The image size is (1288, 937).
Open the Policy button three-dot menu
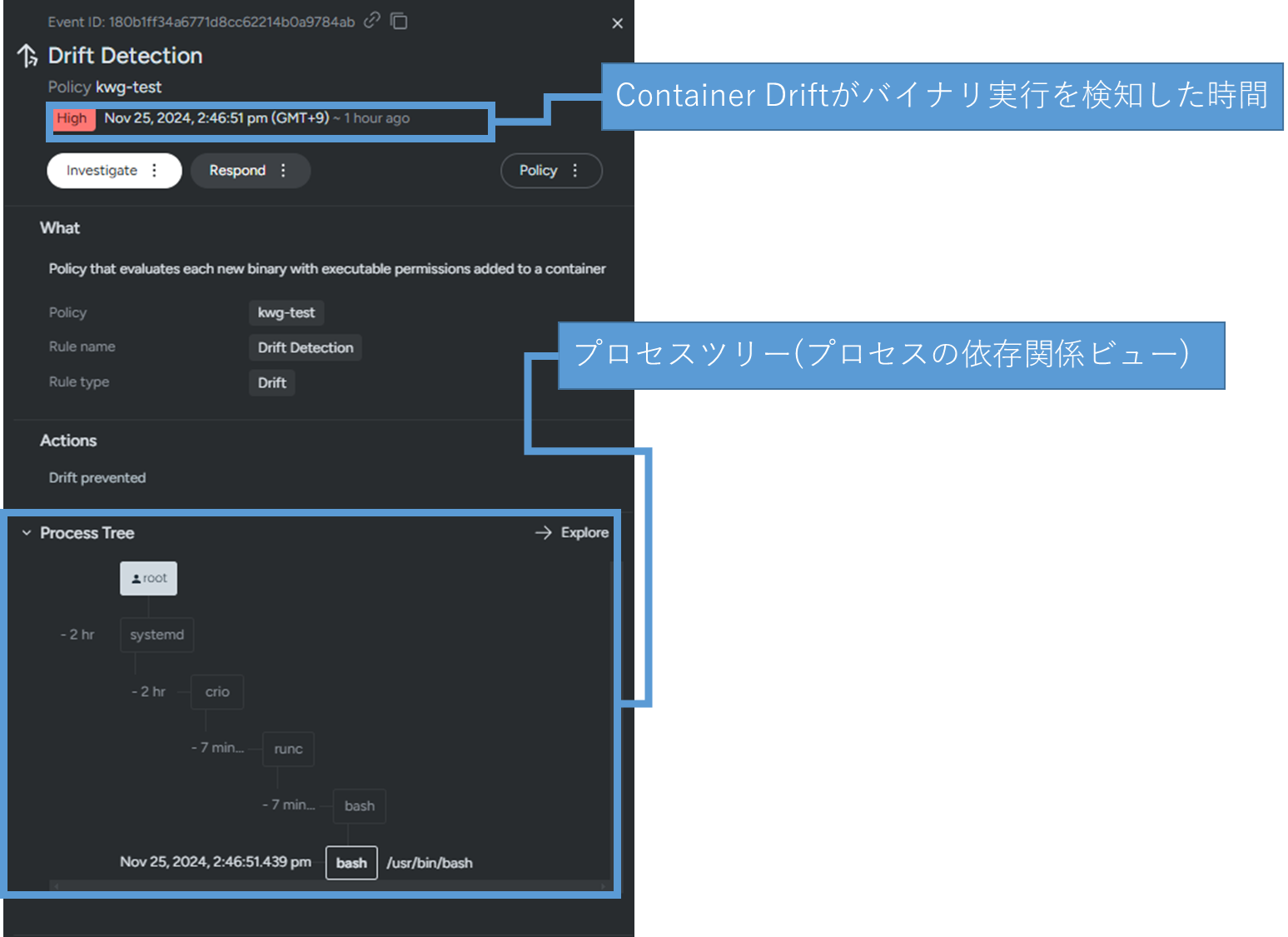574,171
